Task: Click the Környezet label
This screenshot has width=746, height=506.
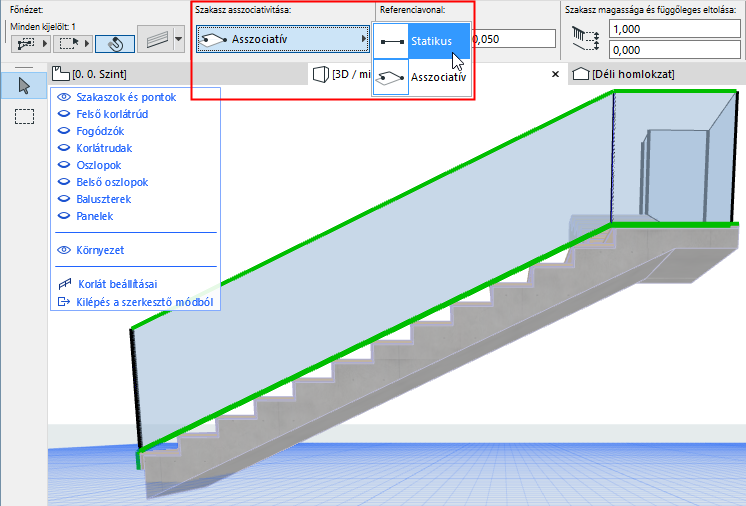Action: [x=100, y=250]
